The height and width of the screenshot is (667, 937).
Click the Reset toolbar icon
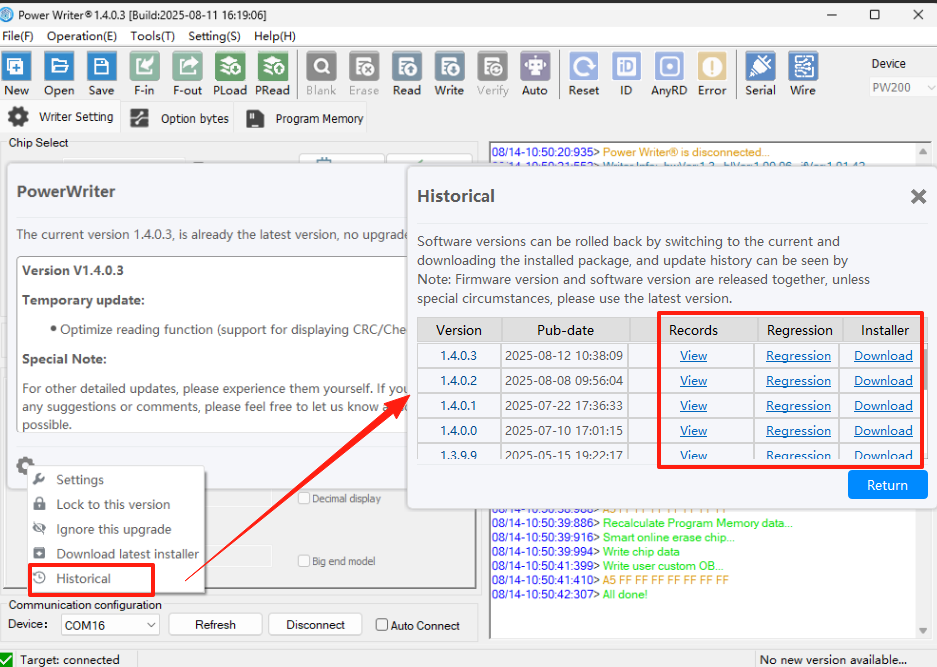click(x=584, y=74)
